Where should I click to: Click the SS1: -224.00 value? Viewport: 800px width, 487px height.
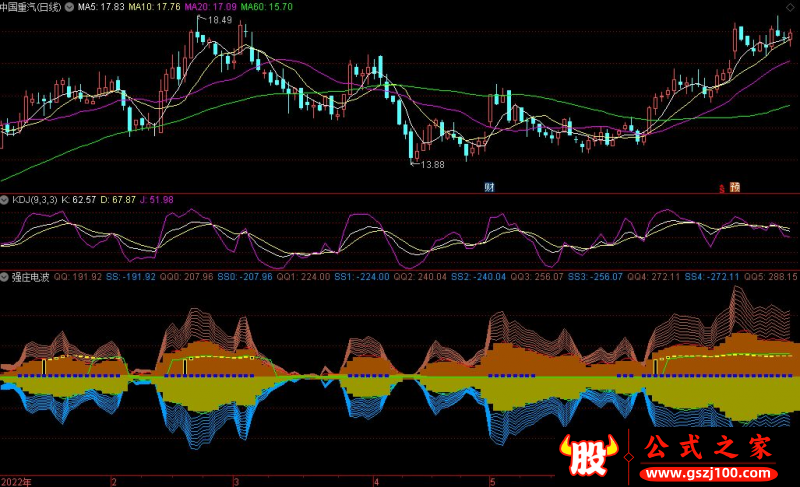click(362, 277)
